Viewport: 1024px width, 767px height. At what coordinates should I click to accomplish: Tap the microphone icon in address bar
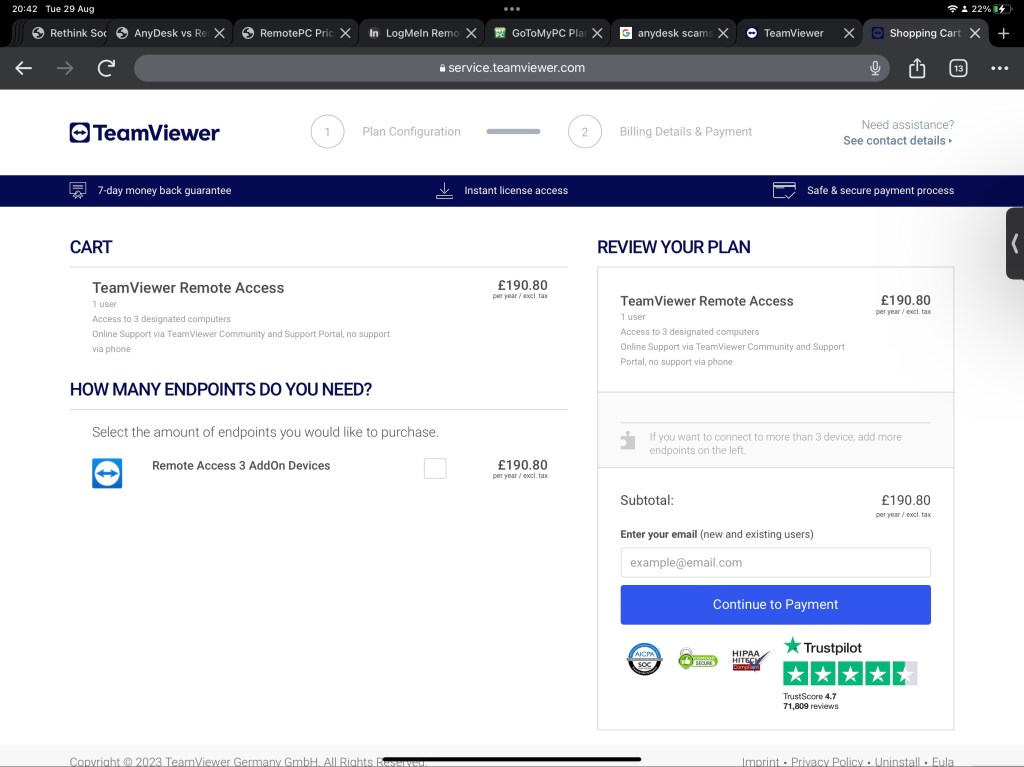point(875,68)
